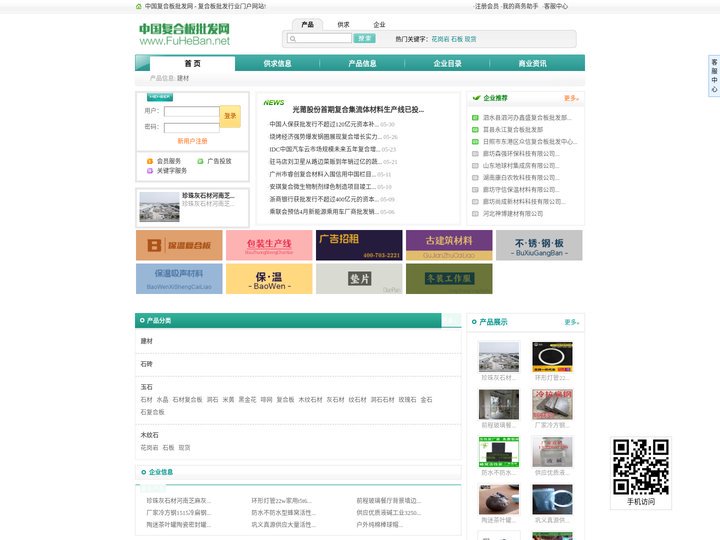Click the 新用户注册 link
The image size is (720, 540).
tap(192, 141)
